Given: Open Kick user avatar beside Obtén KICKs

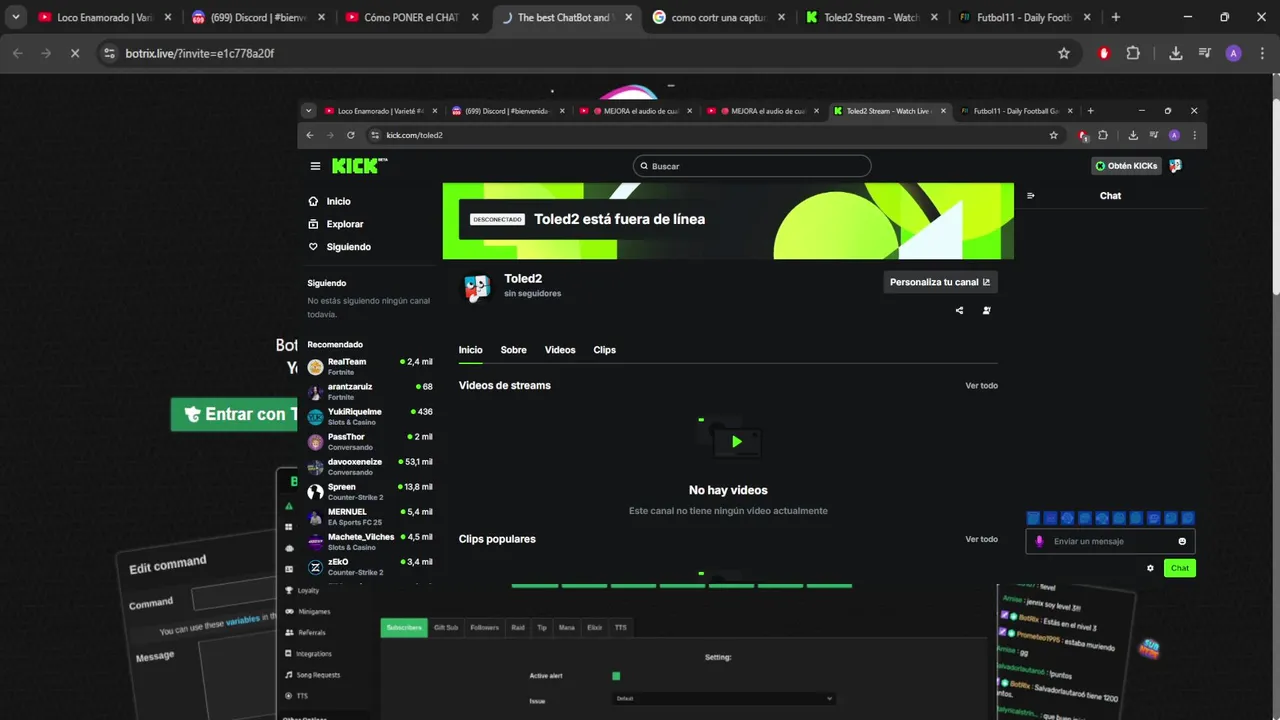Looking at the screenshot, I should tap(1175, 166).
